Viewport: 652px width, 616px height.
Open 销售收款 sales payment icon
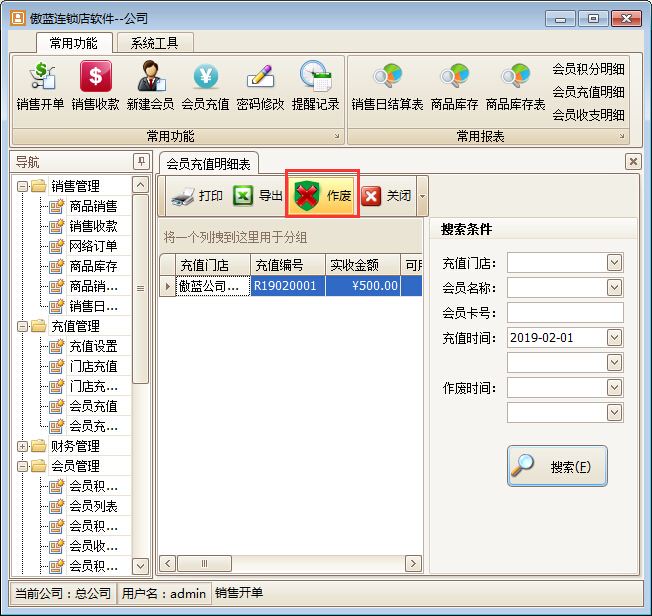coord(95,86)
